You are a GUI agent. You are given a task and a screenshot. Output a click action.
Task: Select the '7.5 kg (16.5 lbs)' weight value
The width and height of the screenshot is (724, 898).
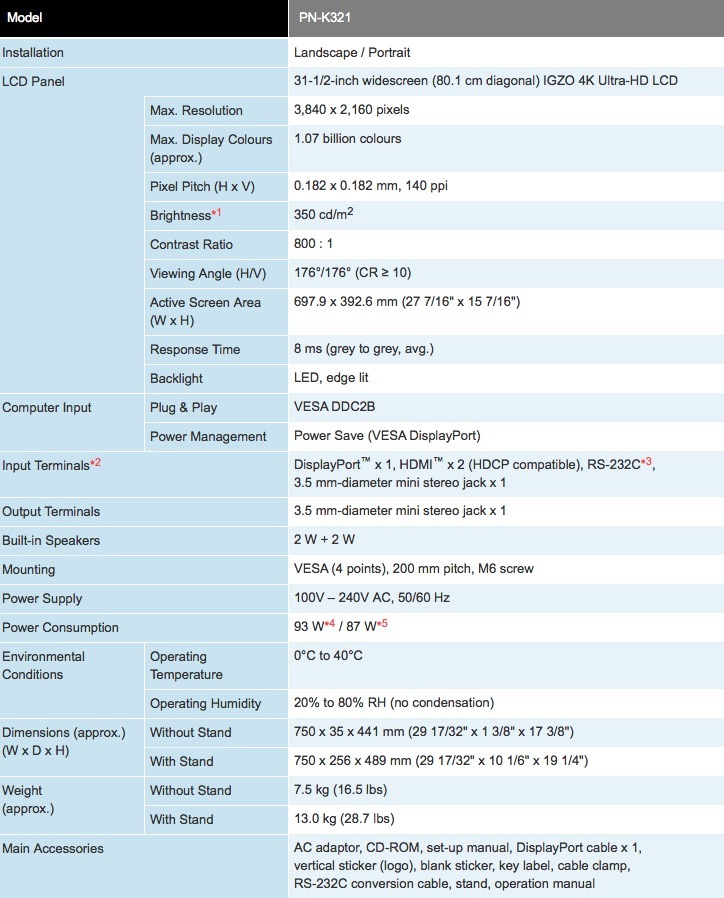click(340, 790)
